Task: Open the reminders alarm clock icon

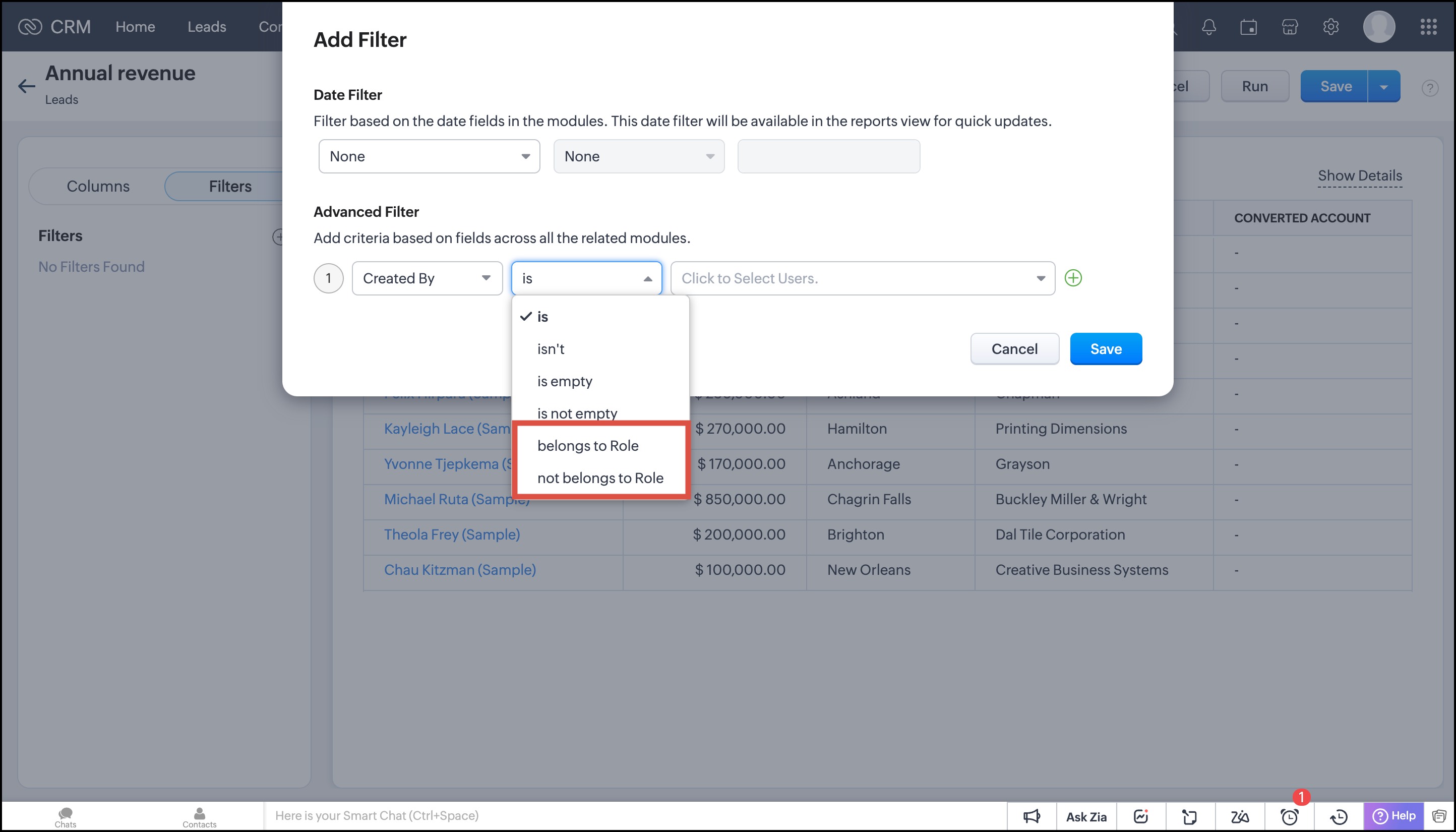Action: (x=1289, y=816)
